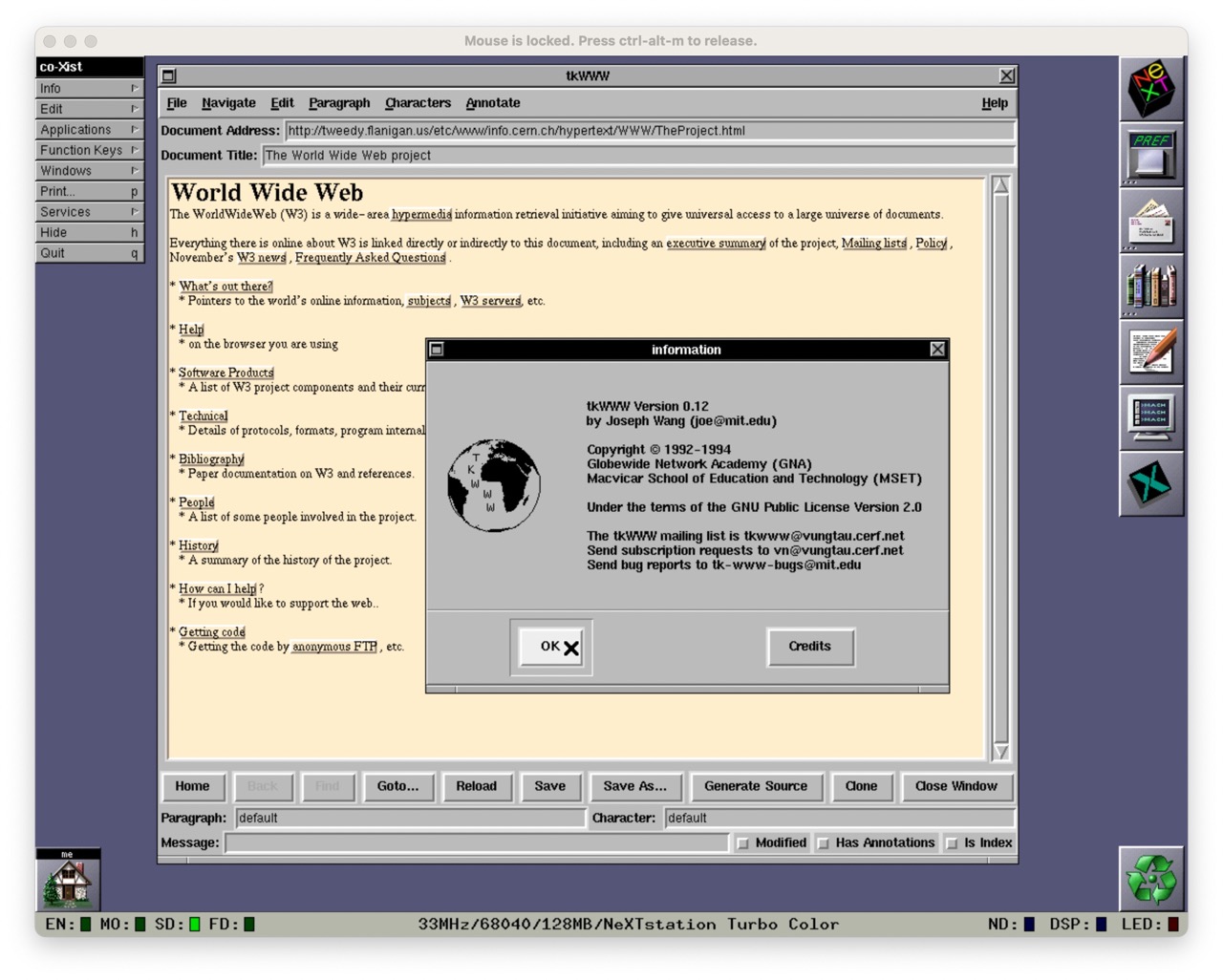Screen dimensions: 1223x980
Task: Follow the executive summary link
Action: coord(716,244)
